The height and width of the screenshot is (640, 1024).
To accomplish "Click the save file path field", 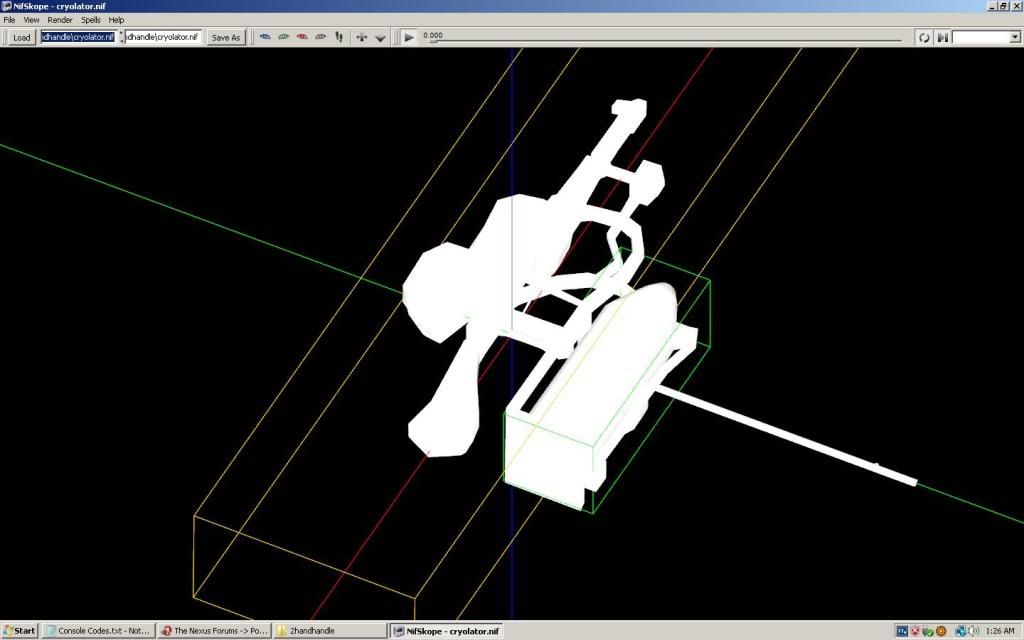I will click(163, 37).
